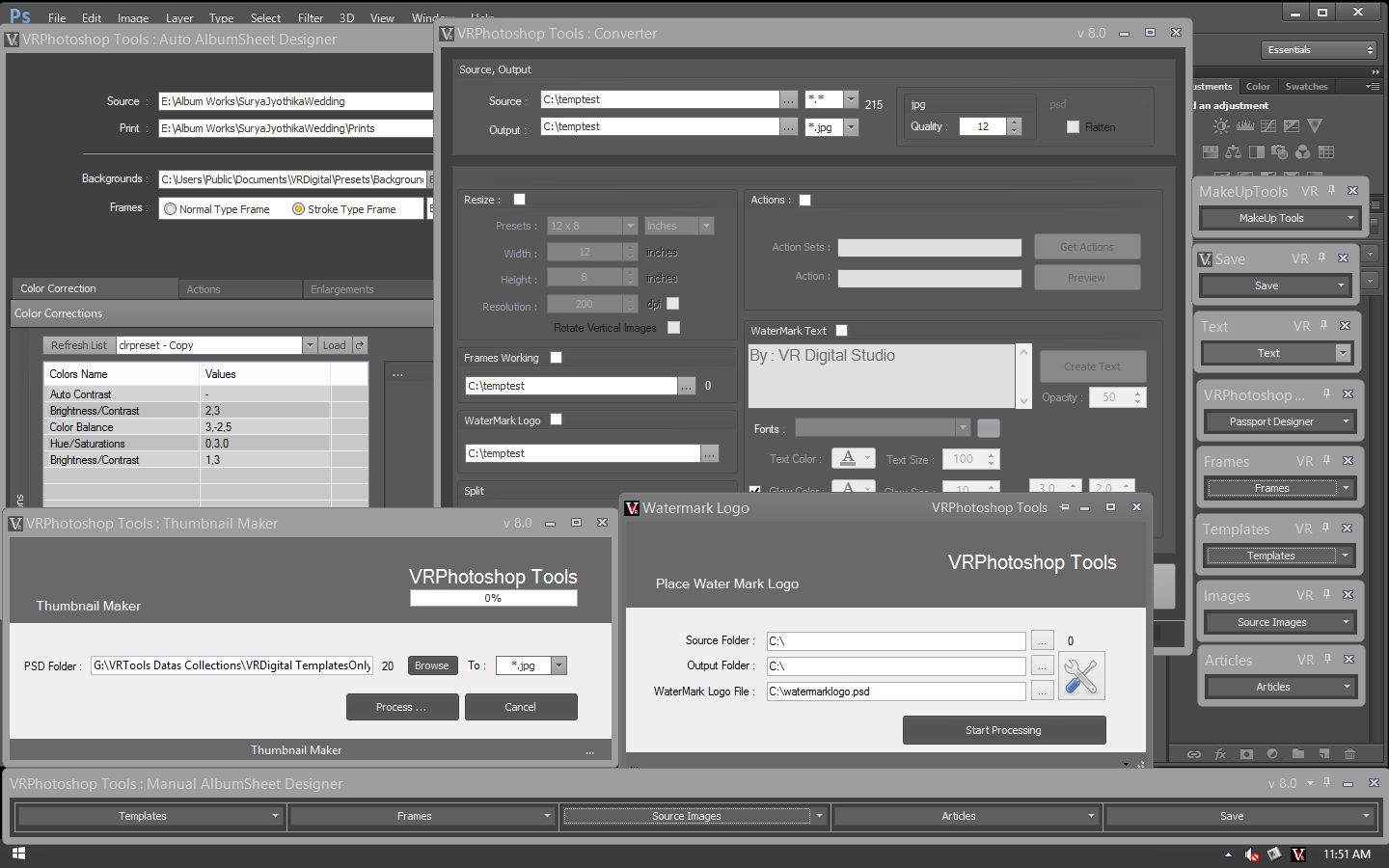Click the link layers chain icon

[x=1194, y=754]
